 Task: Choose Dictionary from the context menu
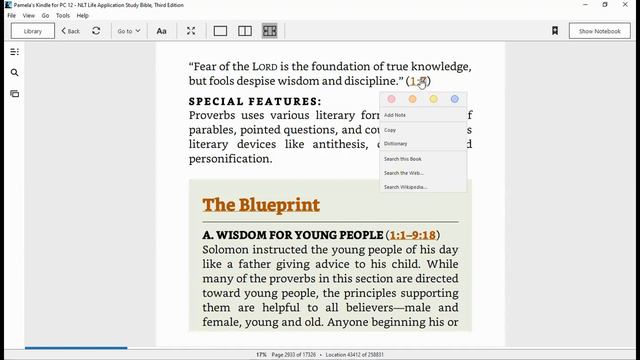tap(423, 144)
